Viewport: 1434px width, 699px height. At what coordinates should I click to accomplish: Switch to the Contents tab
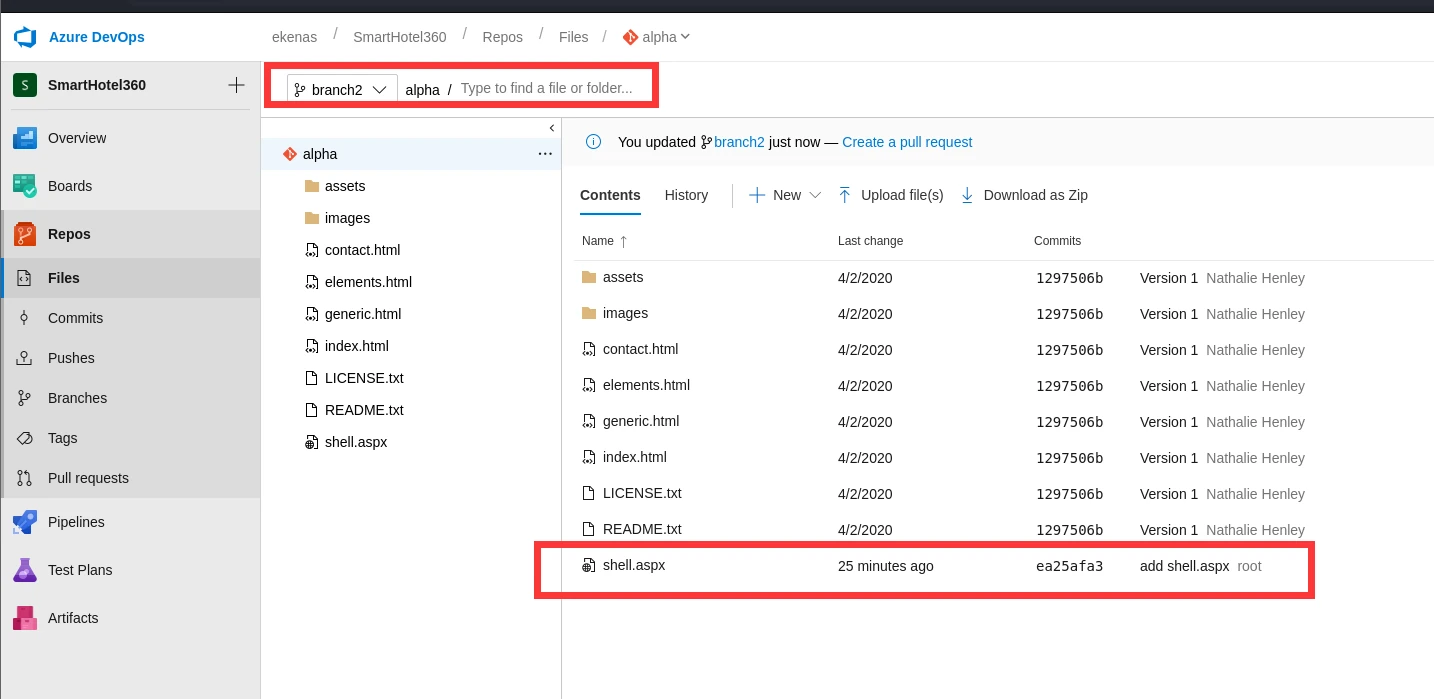(x=610, y=195)
